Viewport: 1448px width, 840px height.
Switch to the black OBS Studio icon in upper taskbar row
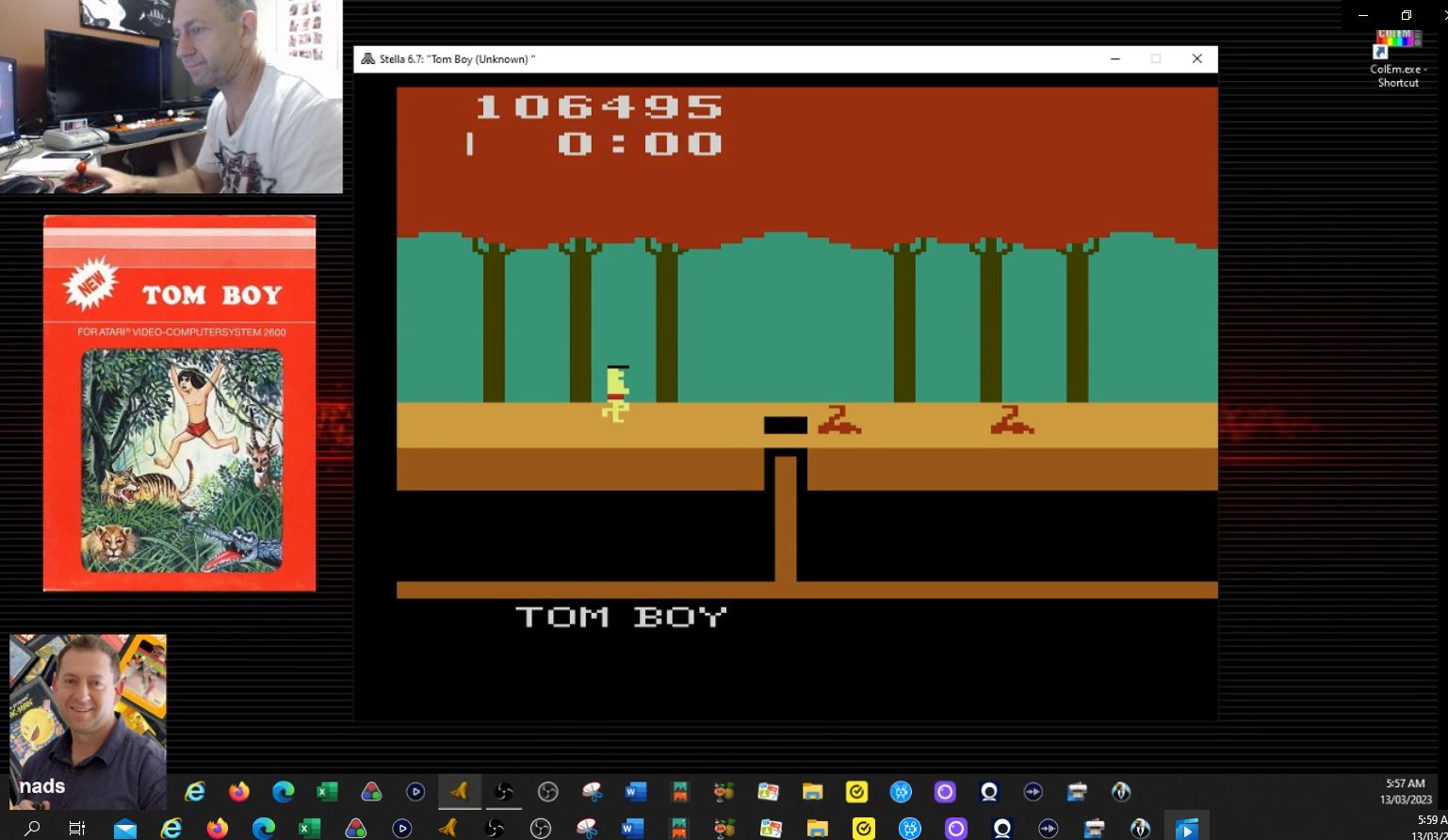pyautogui.click(x=504, y=792)
